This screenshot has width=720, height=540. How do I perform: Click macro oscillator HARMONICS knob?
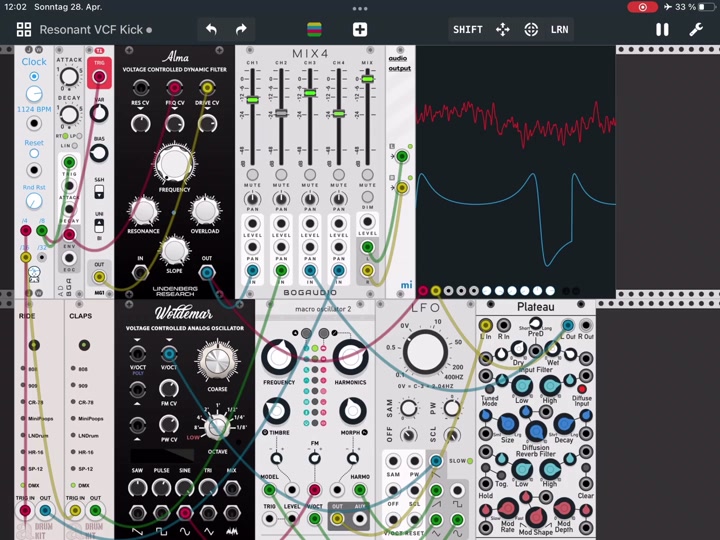[350, 358]
